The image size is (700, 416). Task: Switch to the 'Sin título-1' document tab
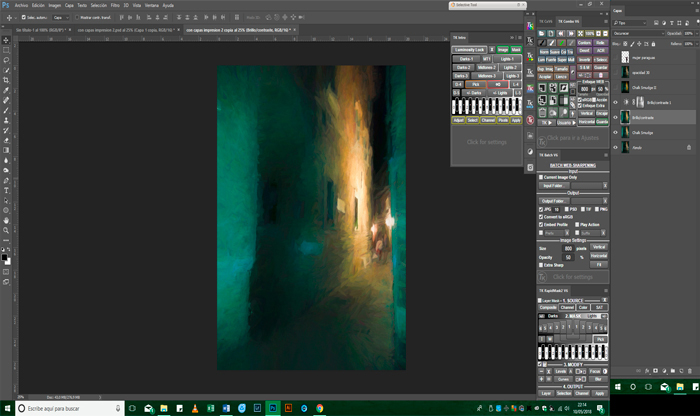point(35,29)
